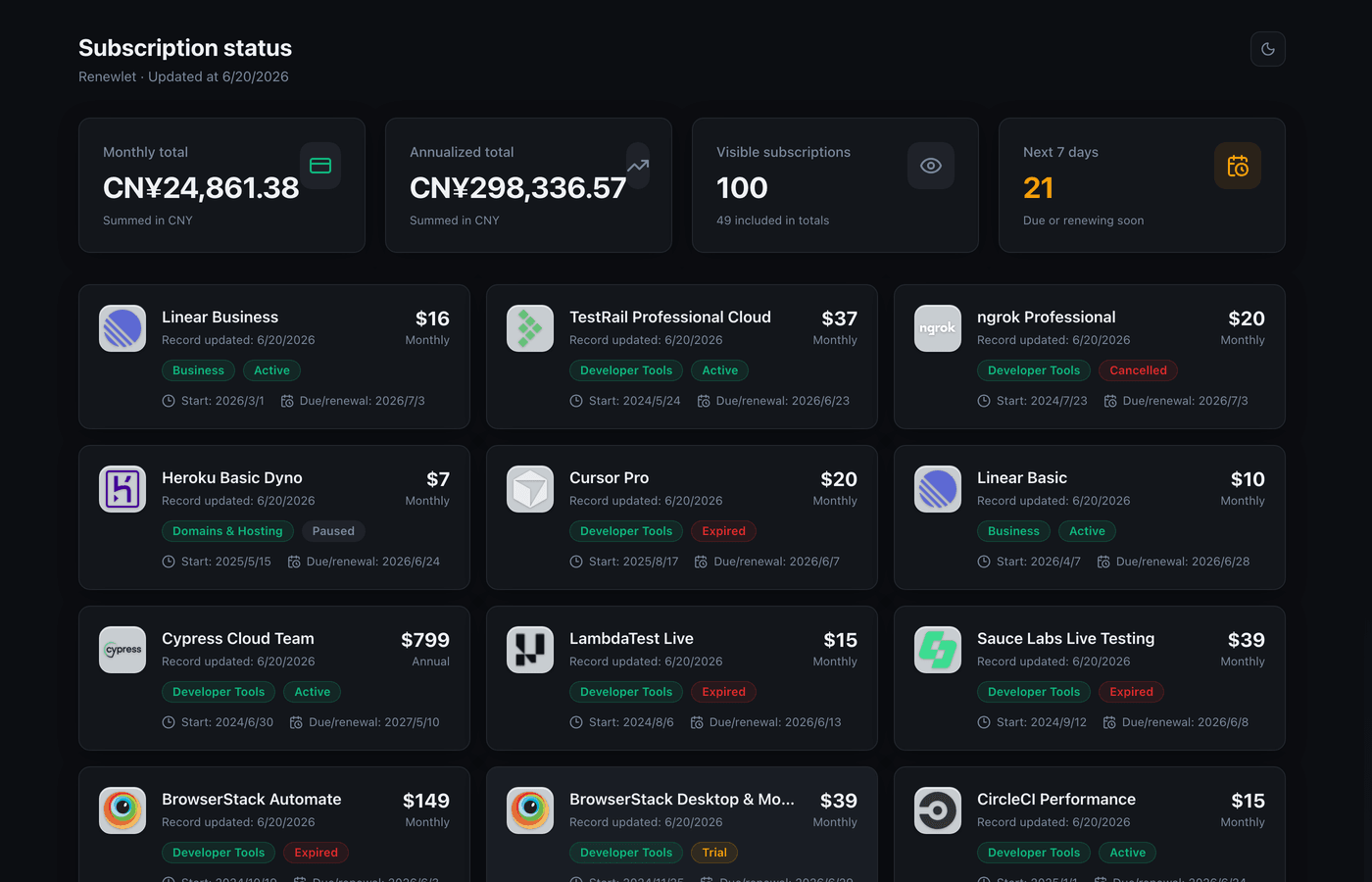1372x882 pixels.
Task: Click the TestRail Professional Cloud logo
Action: (530, 328)
